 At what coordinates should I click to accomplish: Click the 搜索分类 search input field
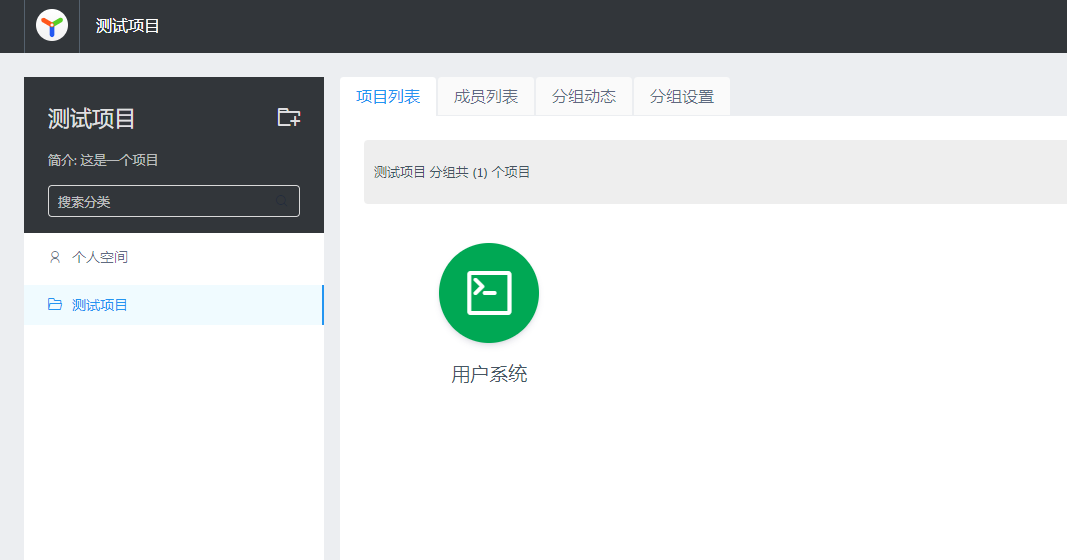coord(174,201)
